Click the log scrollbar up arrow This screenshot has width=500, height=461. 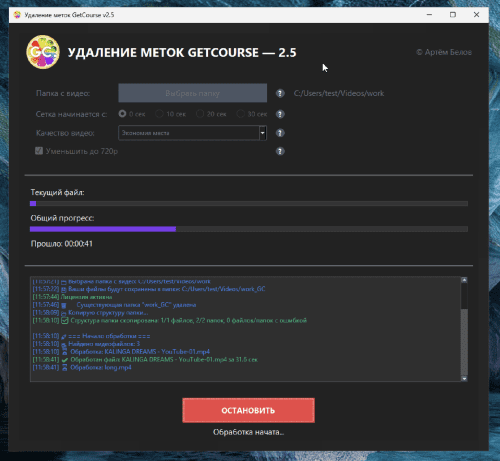pyautogui.click(x=464, y=280)
